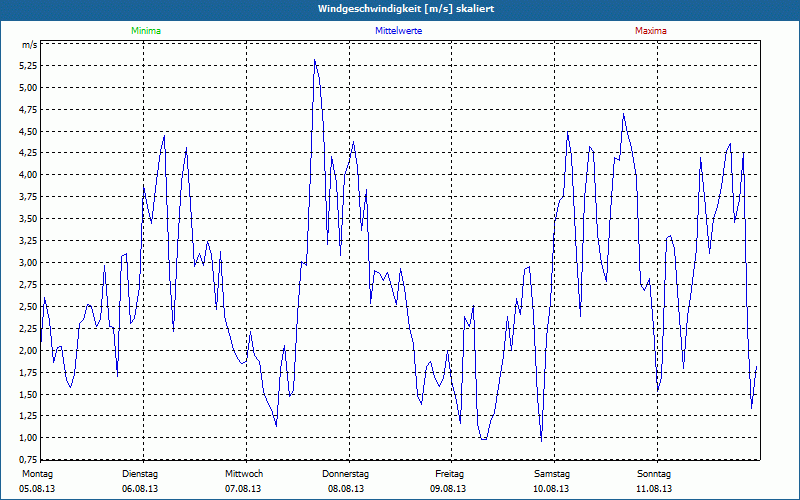Click the 11.08.13 date label
This screenshot has height=500, width=800.
(x=654, y=489)
